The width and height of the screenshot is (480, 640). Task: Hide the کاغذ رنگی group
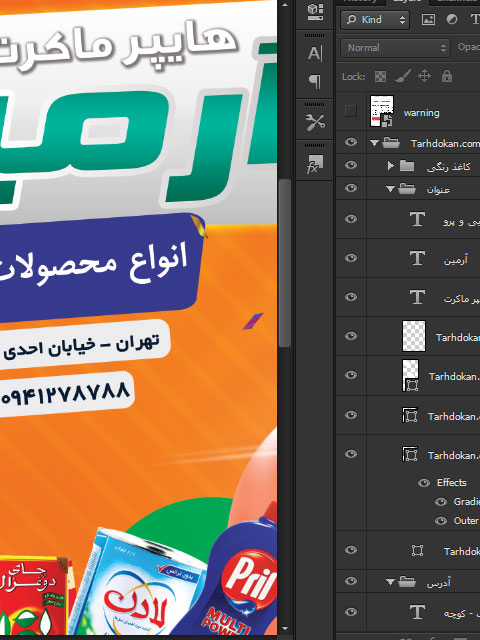pyautogui.click(x=351, y=165)
